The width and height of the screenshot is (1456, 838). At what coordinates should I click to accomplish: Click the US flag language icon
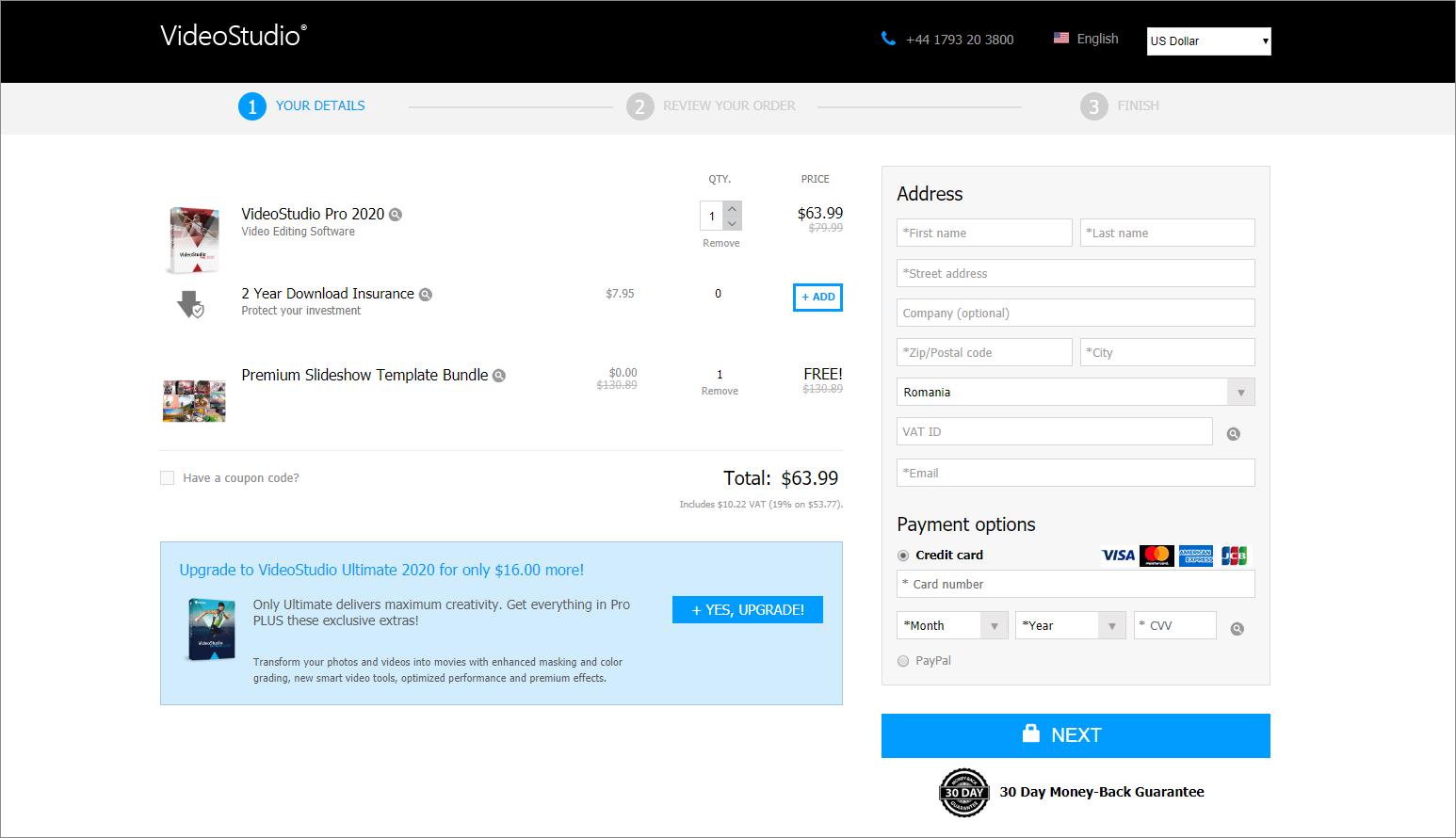[x=1061, y=39]
